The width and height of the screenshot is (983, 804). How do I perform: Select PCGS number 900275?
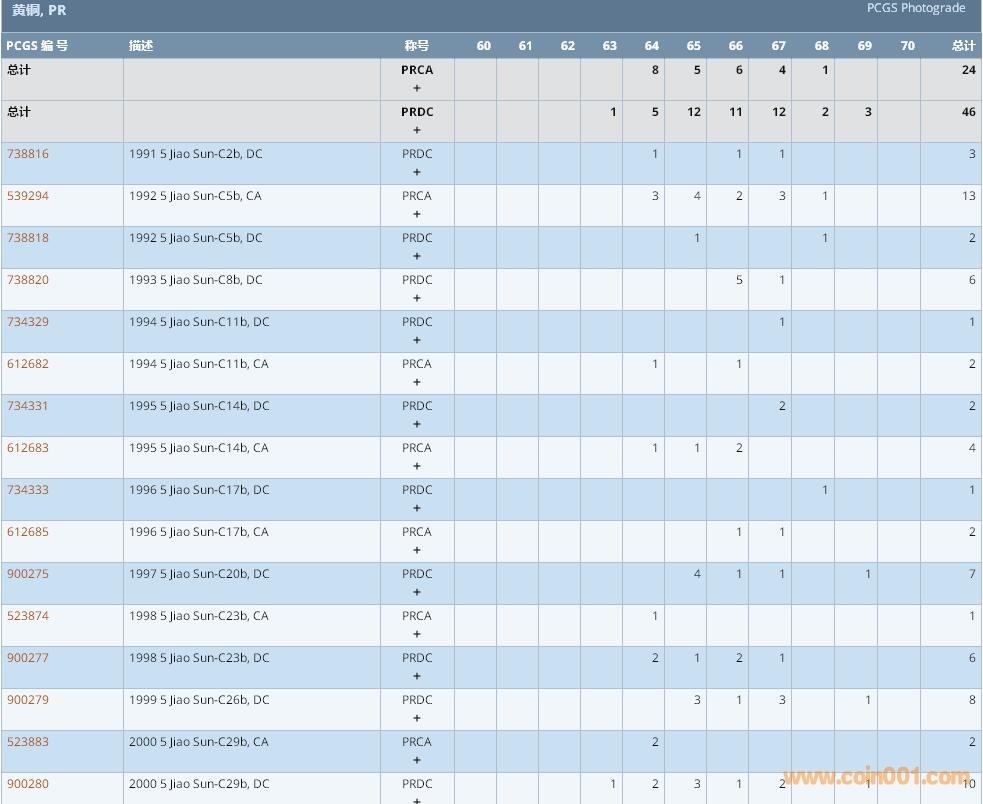tap(28, 574)
